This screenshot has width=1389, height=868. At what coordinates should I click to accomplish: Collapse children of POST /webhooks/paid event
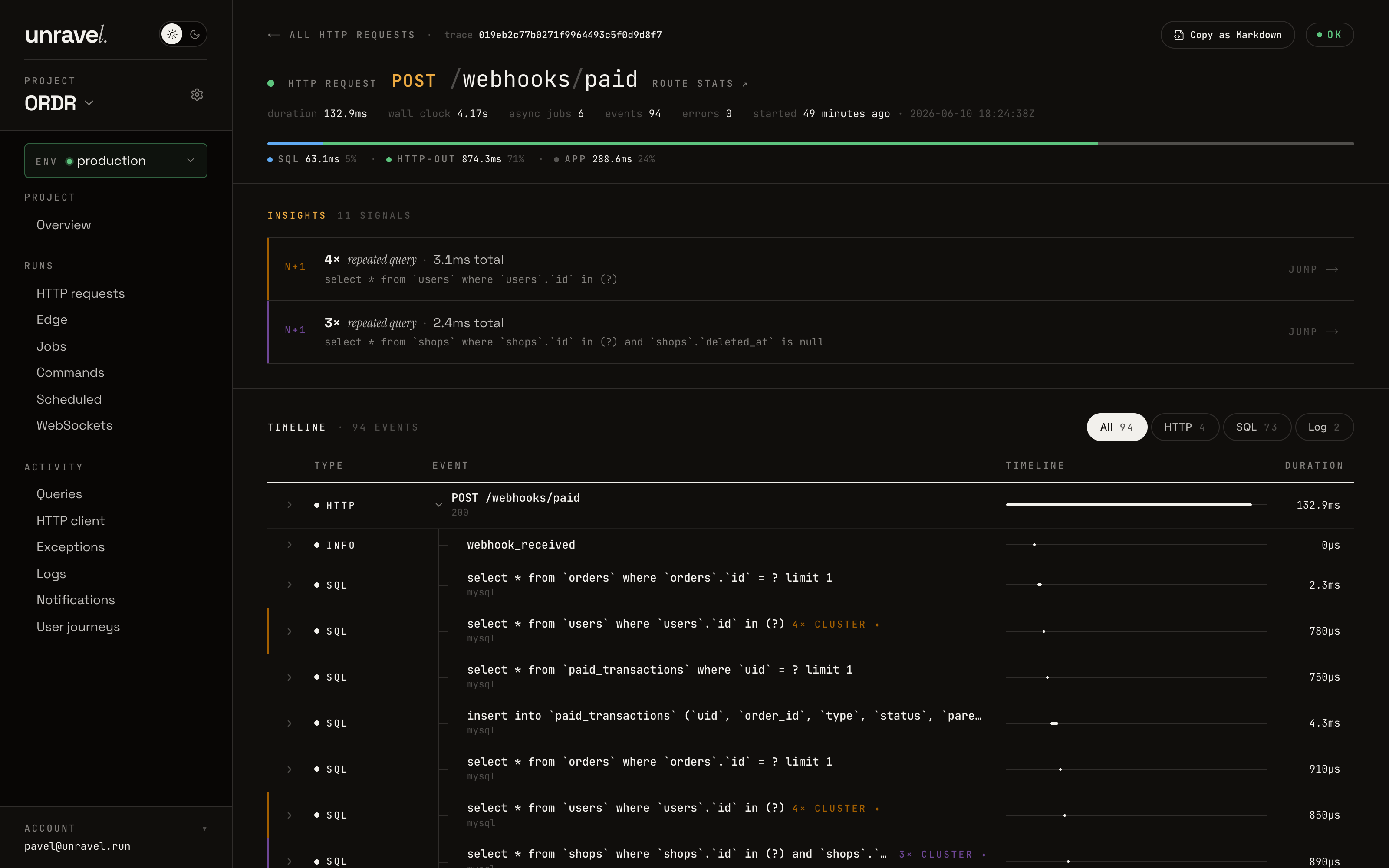click(x=438, y=505)
